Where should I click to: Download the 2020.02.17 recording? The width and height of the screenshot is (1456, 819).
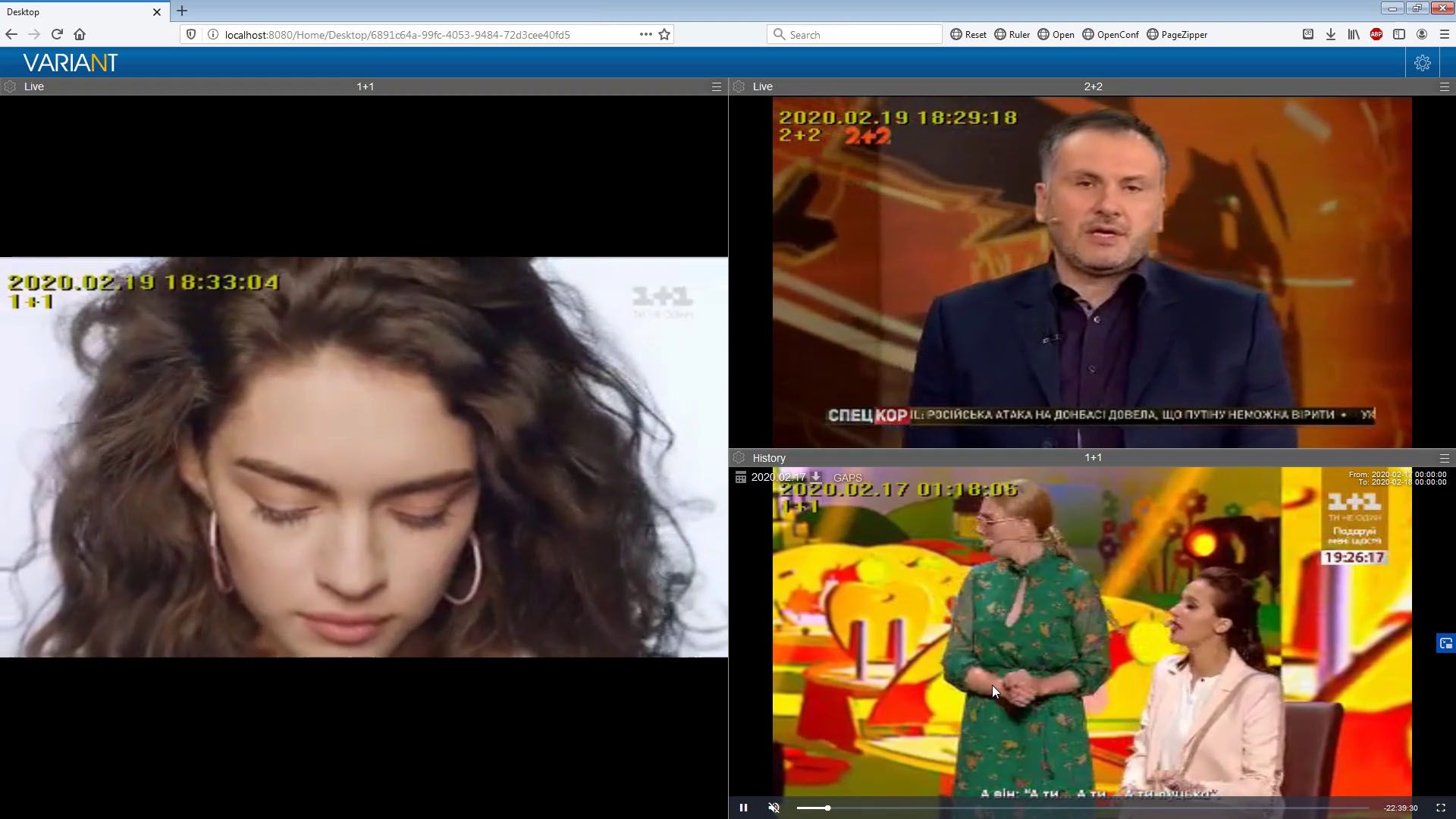point(816,477)
